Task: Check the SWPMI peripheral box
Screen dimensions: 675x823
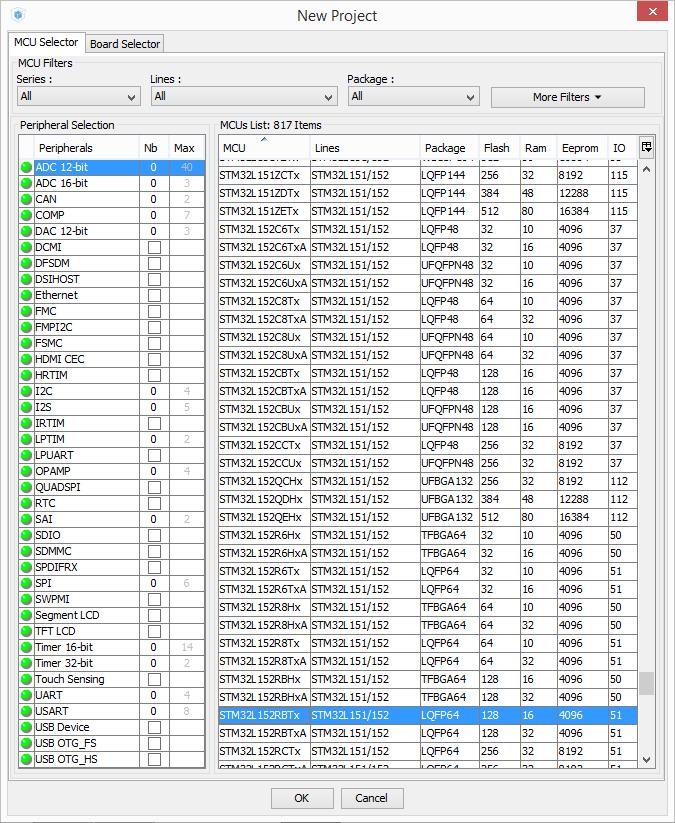Action: [154, 599]
